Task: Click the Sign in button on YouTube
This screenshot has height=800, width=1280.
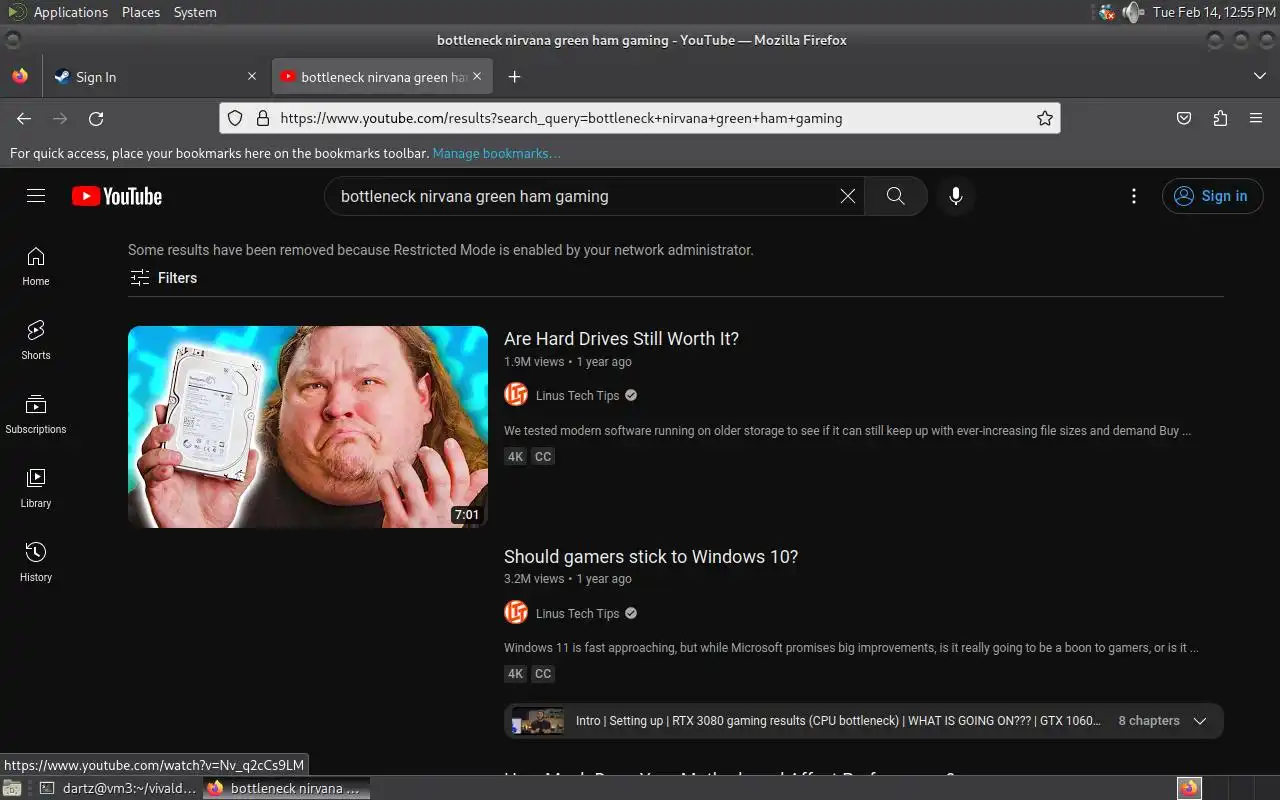Action: tap(1212, 196)
